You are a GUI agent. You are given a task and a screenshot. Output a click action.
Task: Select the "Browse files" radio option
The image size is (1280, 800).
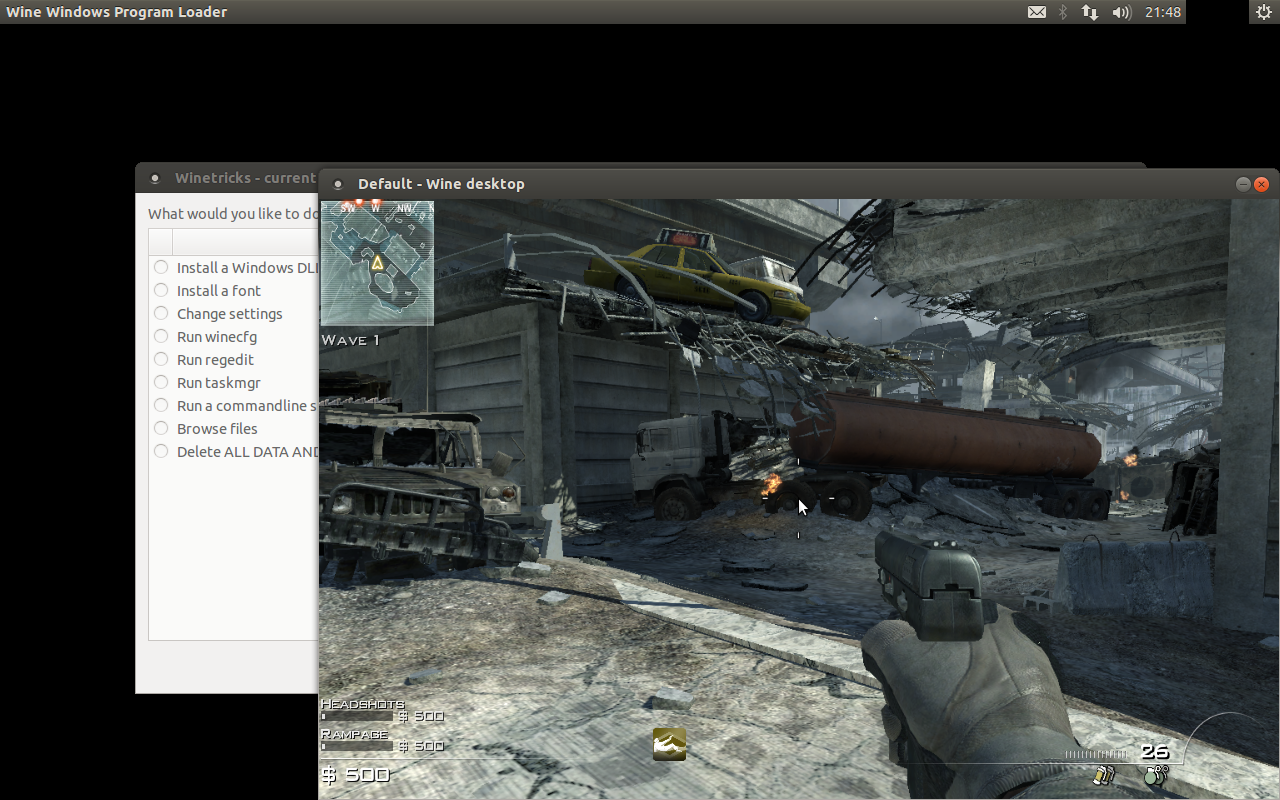point(161,428)
